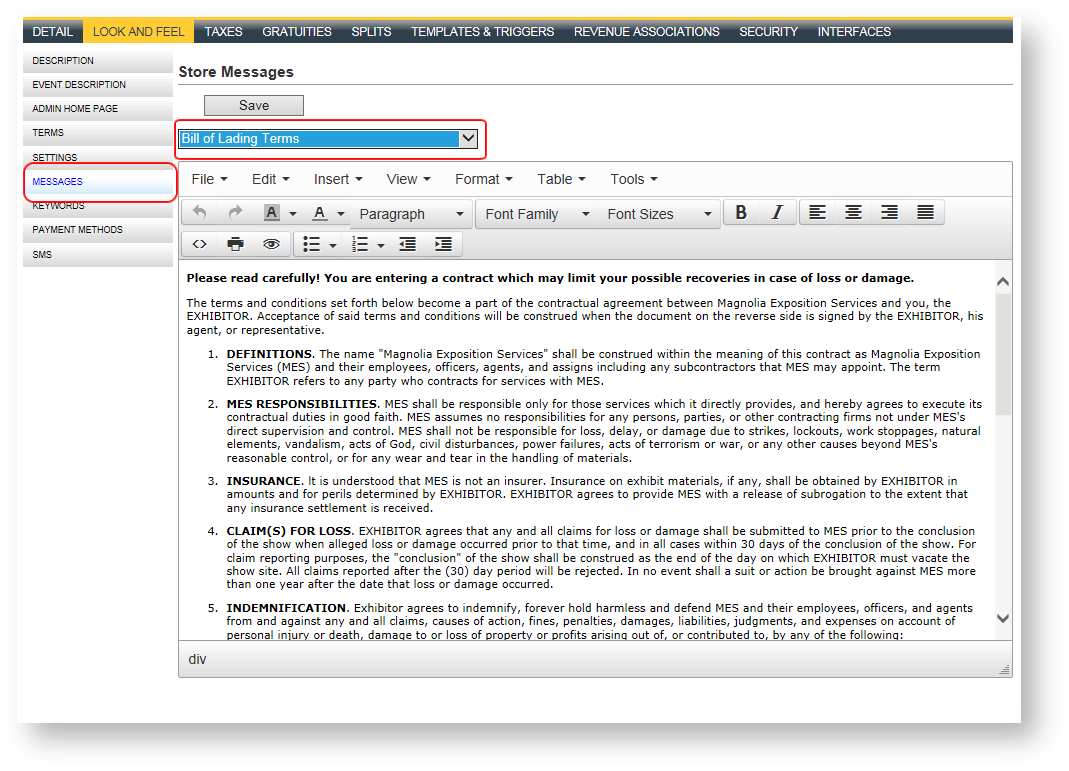
Task: Align text to the left
Action: [817, 213]
